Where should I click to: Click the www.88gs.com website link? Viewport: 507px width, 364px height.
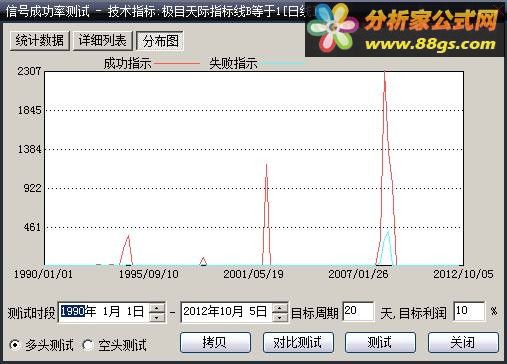coord(430,44)
